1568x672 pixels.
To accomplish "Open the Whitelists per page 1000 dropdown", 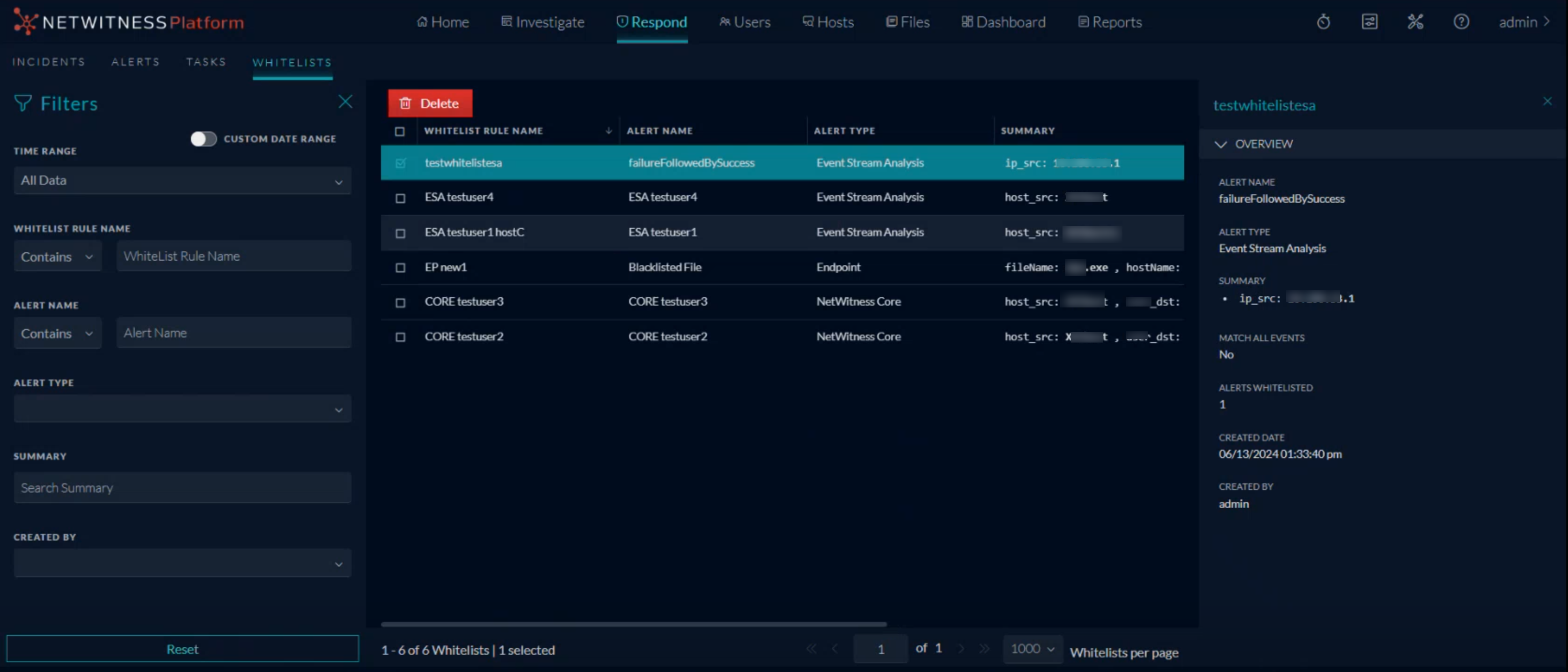I will (1033, 649).
